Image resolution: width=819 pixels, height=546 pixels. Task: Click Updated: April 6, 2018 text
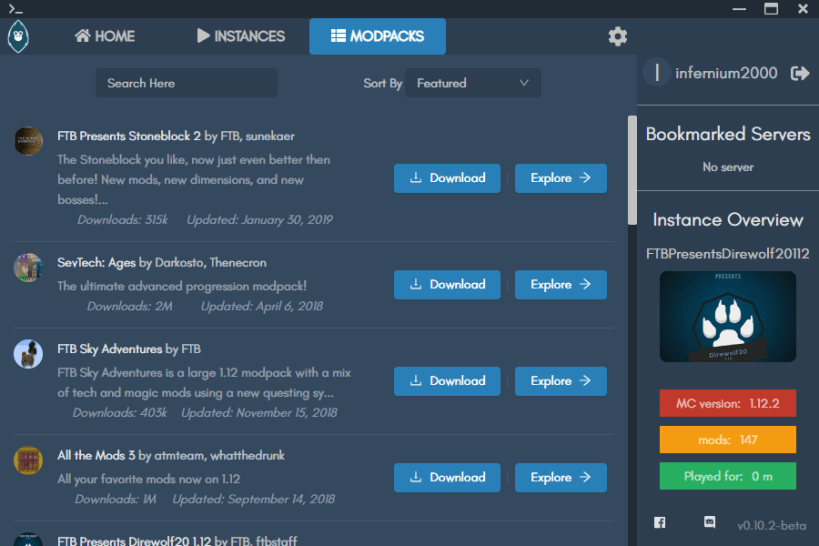tap(262, 306)
